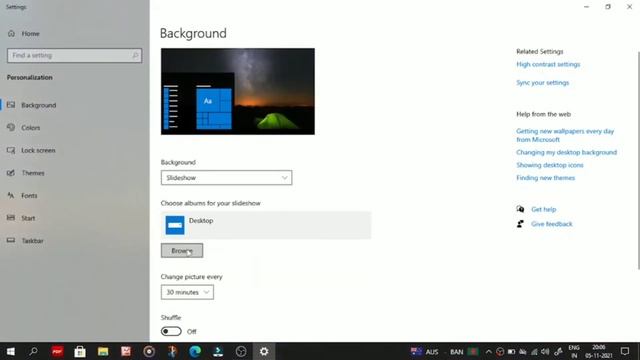Open Microsoft Edge from taskbar

pyautogui.click(x=195, y=351)
